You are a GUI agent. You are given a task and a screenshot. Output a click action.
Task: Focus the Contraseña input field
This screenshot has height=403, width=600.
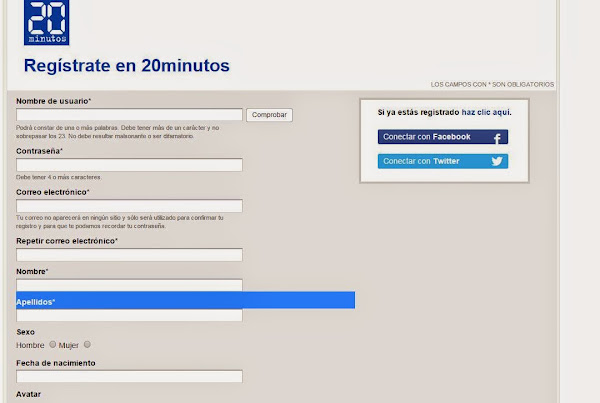tap(129, 165)
